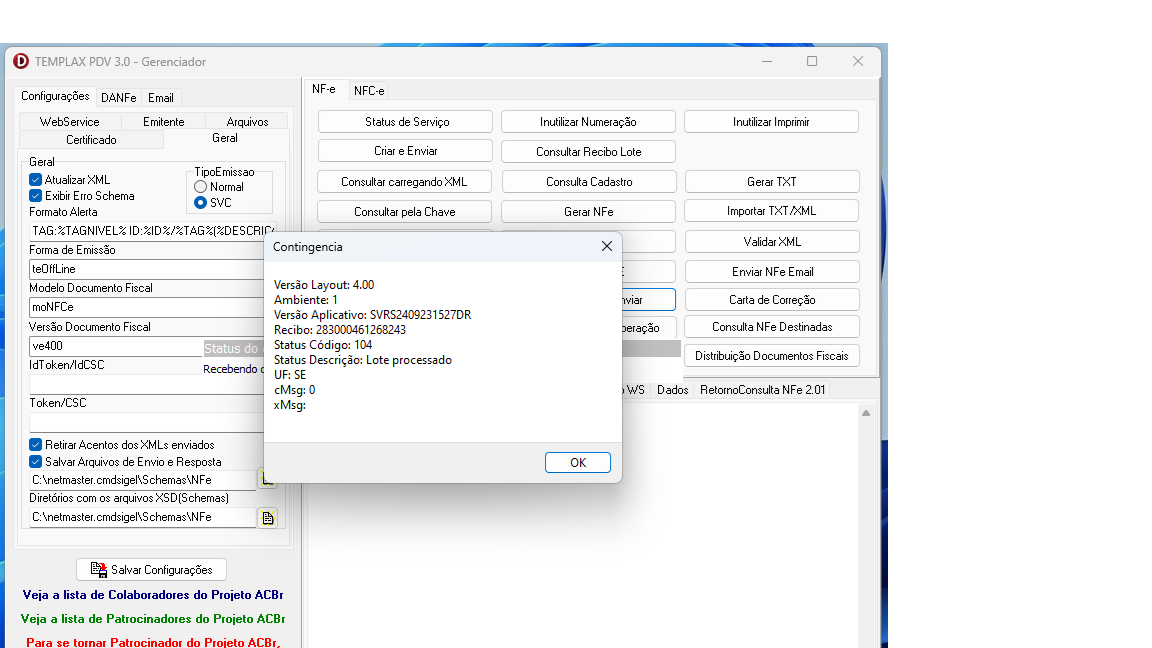Open Patrocinadores do Projeto ACBr link
Image resolution: width=1152 pixels, height=648 pixels.
pos(153,619)
